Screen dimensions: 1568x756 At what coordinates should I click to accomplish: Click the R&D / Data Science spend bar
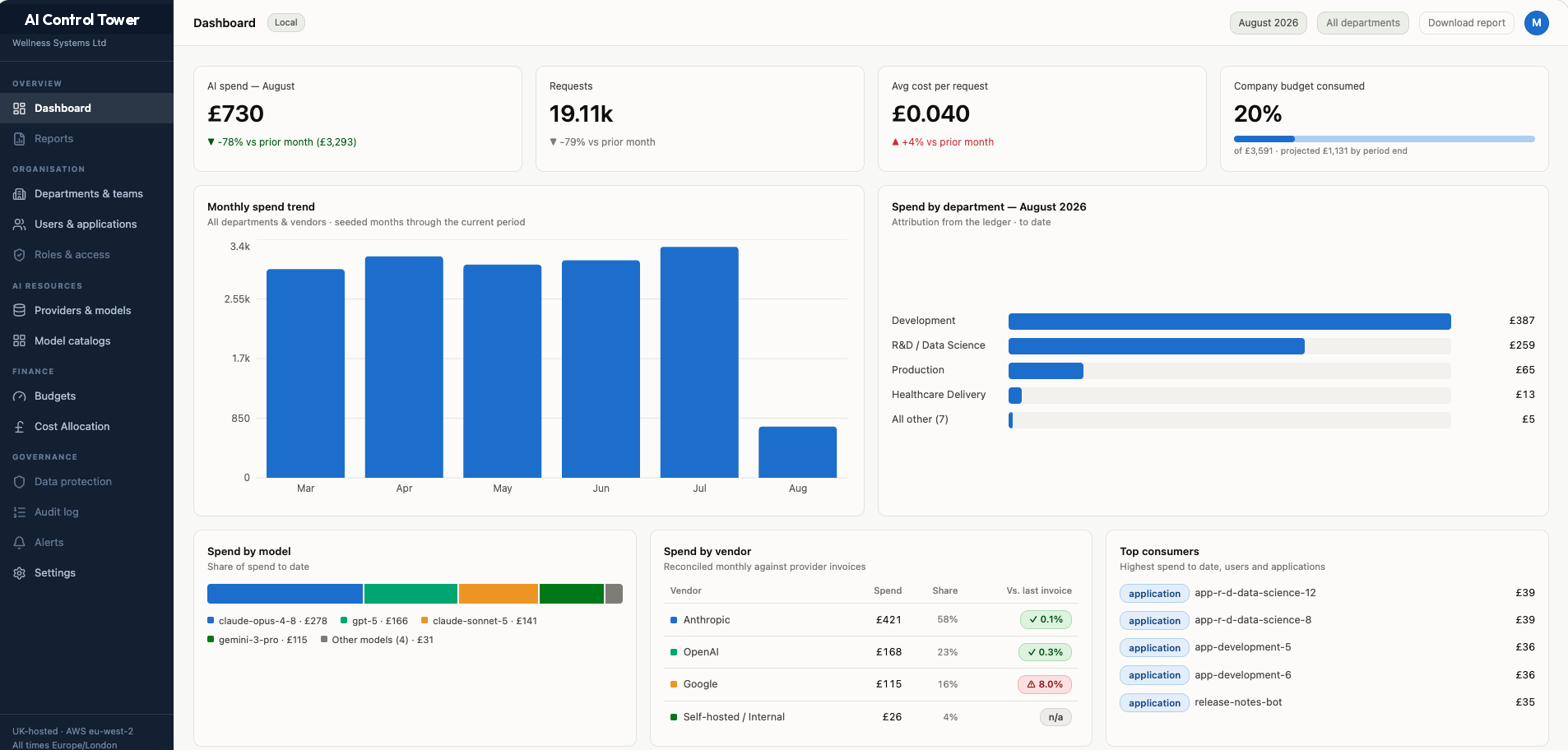click(1156, 346)
